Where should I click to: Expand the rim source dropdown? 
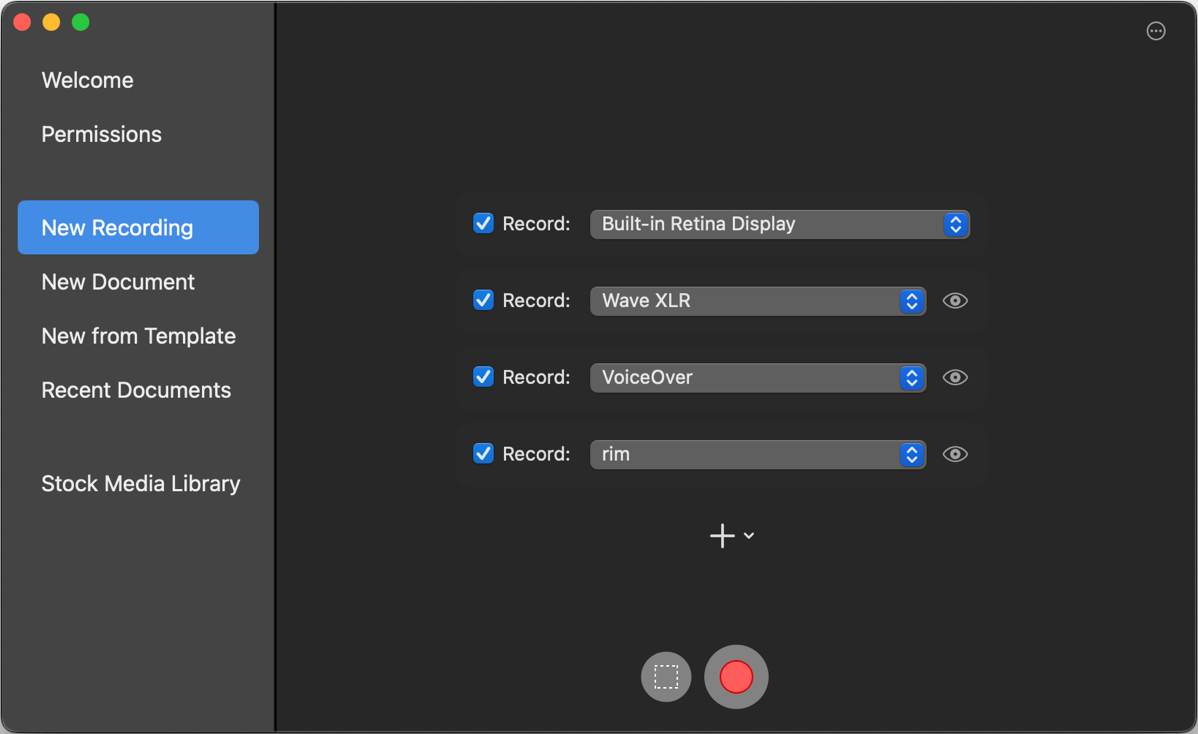pos(757,454)
